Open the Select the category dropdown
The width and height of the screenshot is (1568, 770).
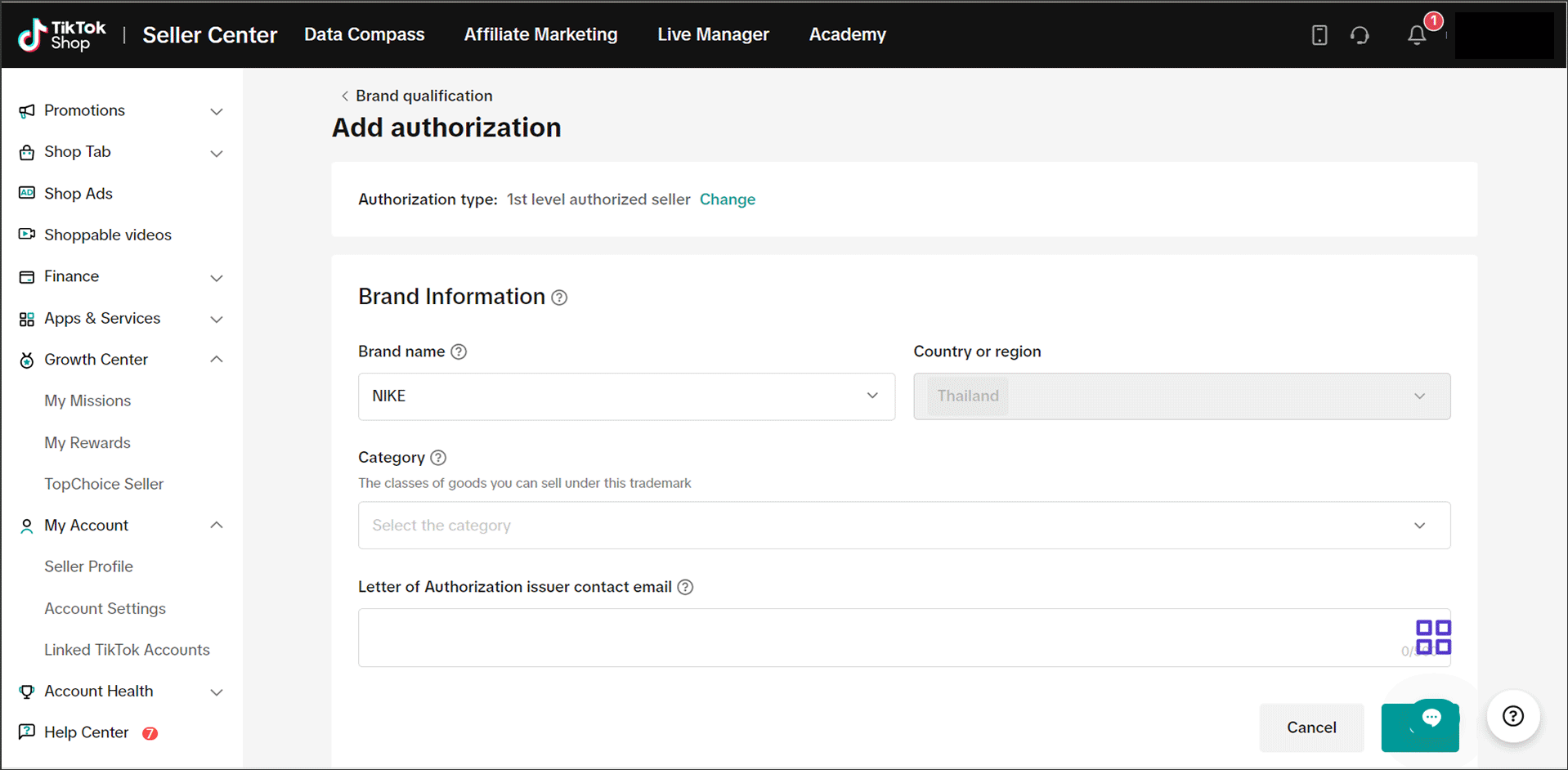click(x=903, y=526)
